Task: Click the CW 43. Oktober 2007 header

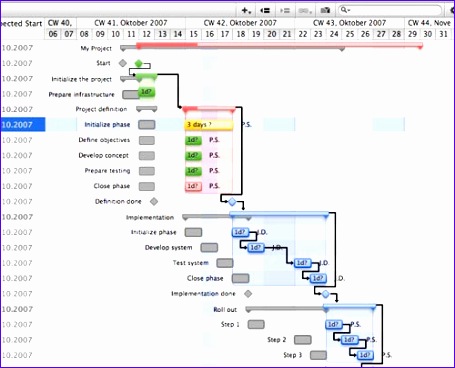Action: tap(349, 23)
